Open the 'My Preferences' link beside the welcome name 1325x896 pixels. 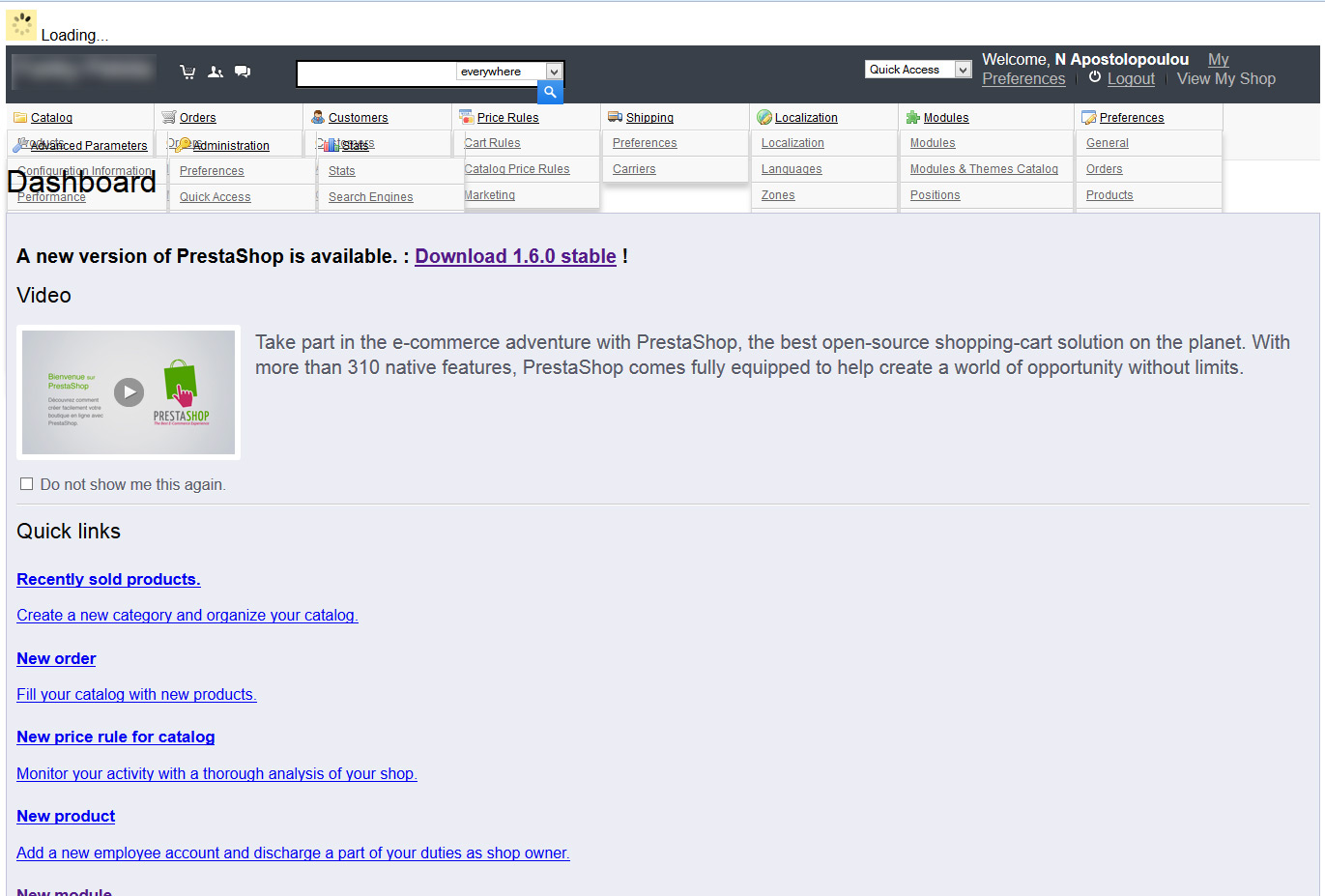point(1023,79)
